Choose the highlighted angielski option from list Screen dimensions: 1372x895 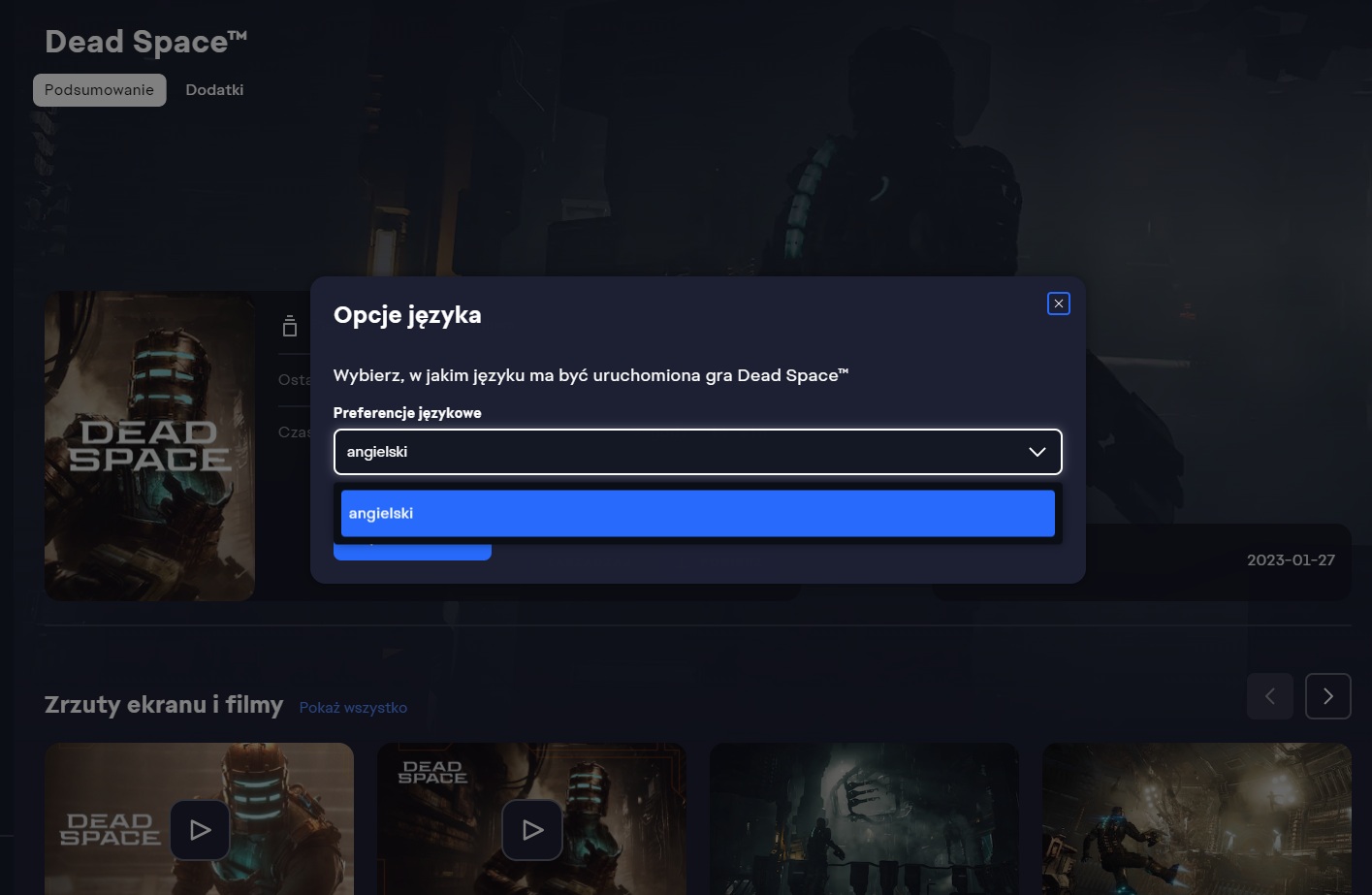(x=697, y=513)
